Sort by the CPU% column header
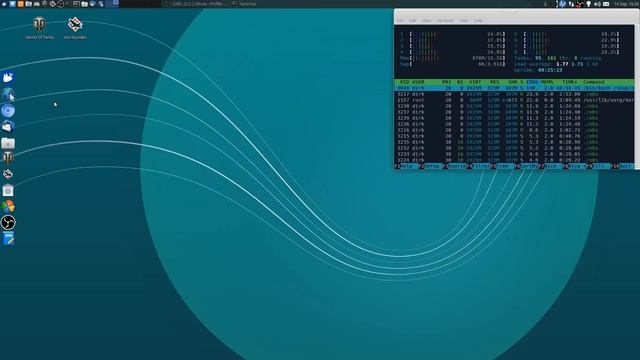This screenshot has width=640, height=360. click(x=532, y=82)
